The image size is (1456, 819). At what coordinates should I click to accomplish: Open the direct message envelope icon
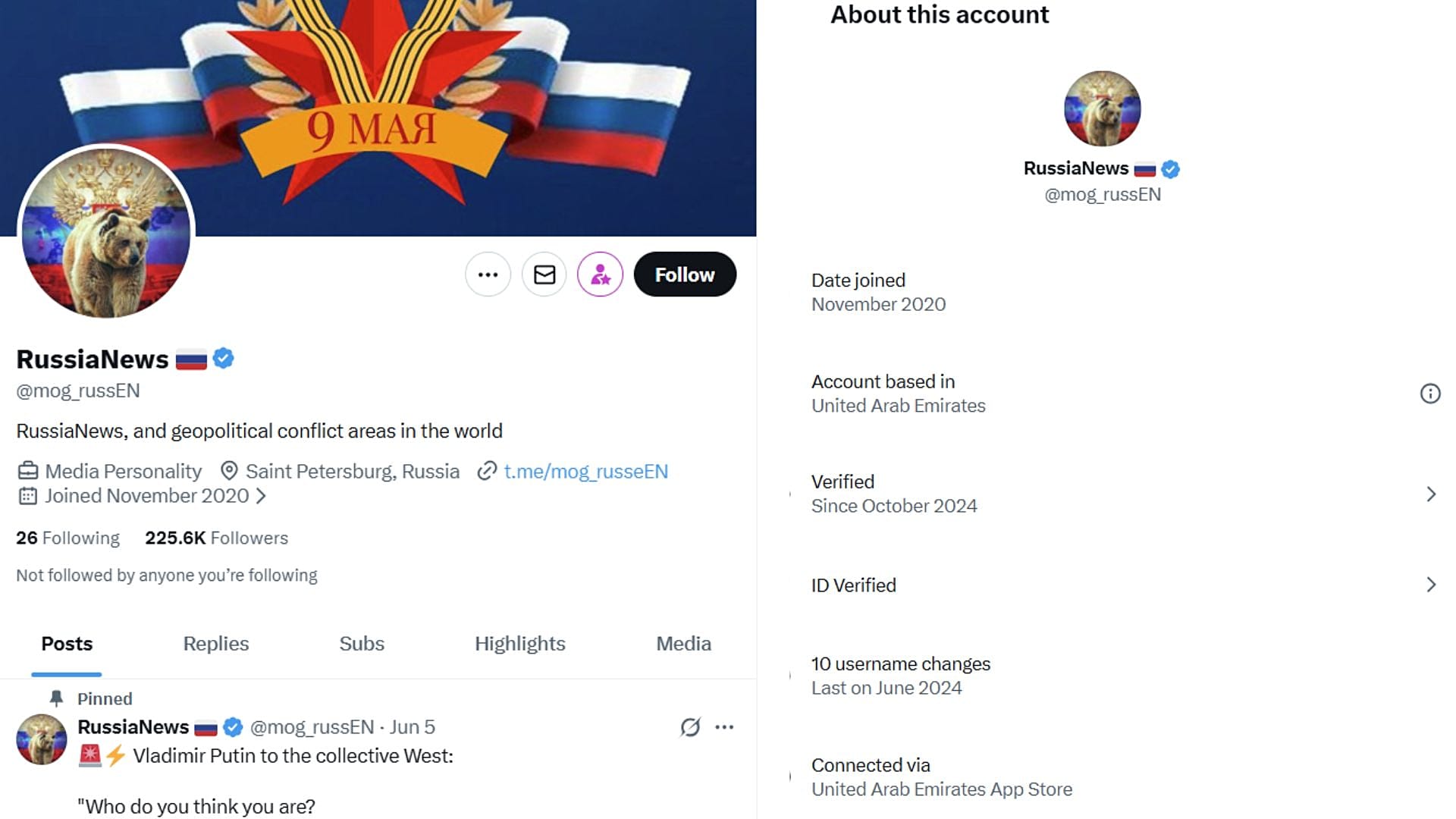click(x=544, y=275)
